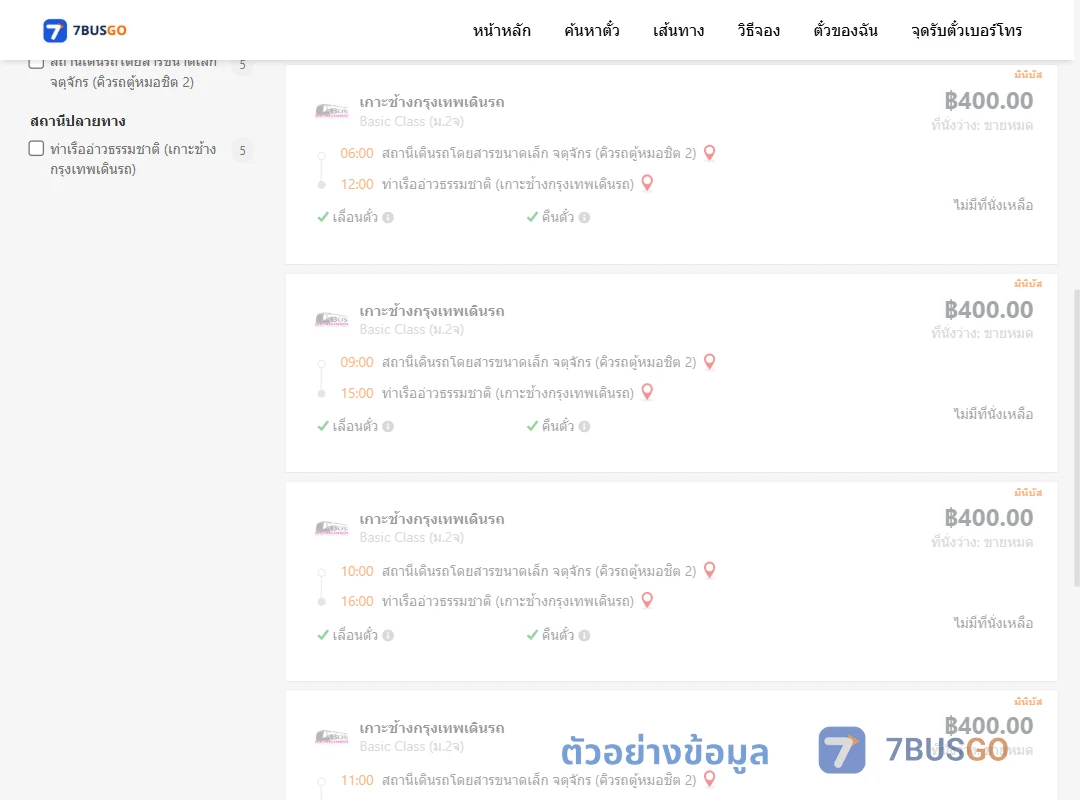
Task: Click operator name เกาะช้างกรุงเทพเดินรถ in 06:00 trip
Action: click(x=432, y=102)
